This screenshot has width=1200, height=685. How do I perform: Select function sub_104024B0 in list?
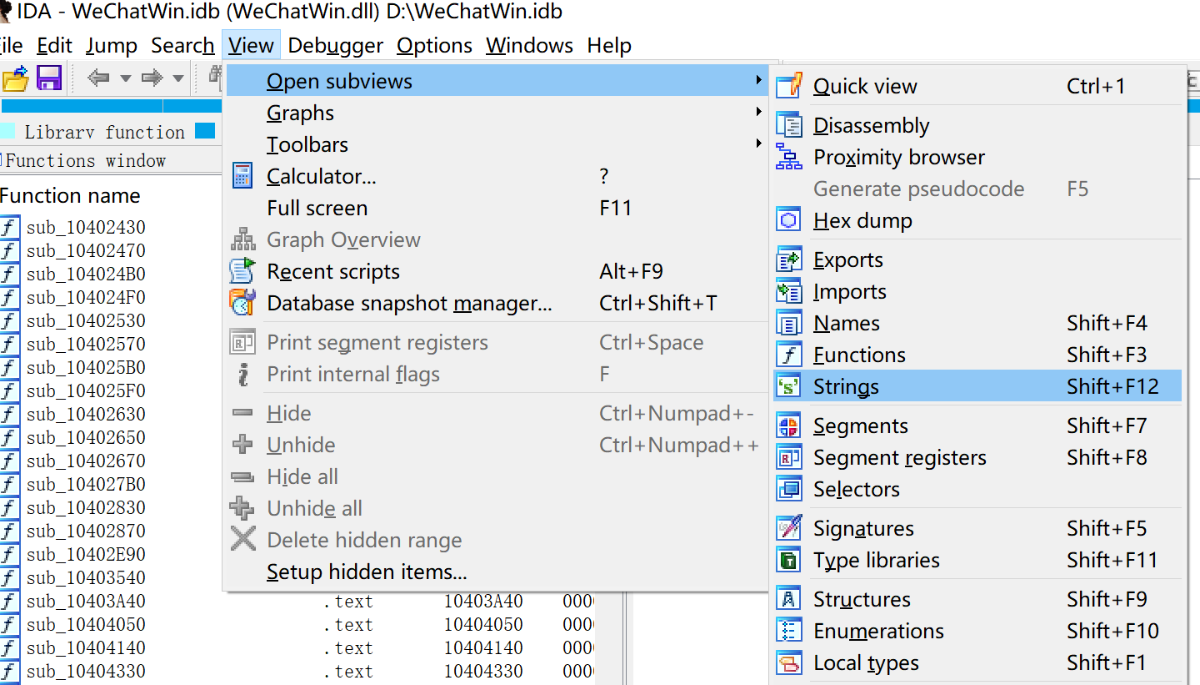pyautogui.click(x=86, y=274)
